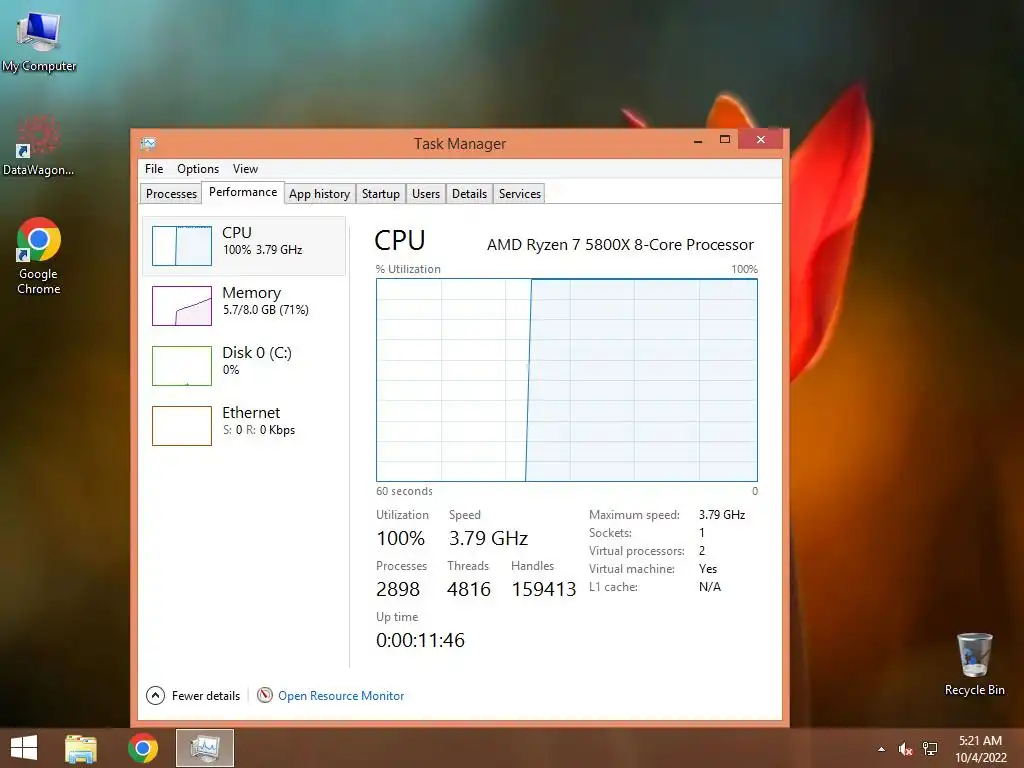
Task: Launch Google Chrome from the desktop
Action: (39, 255)
